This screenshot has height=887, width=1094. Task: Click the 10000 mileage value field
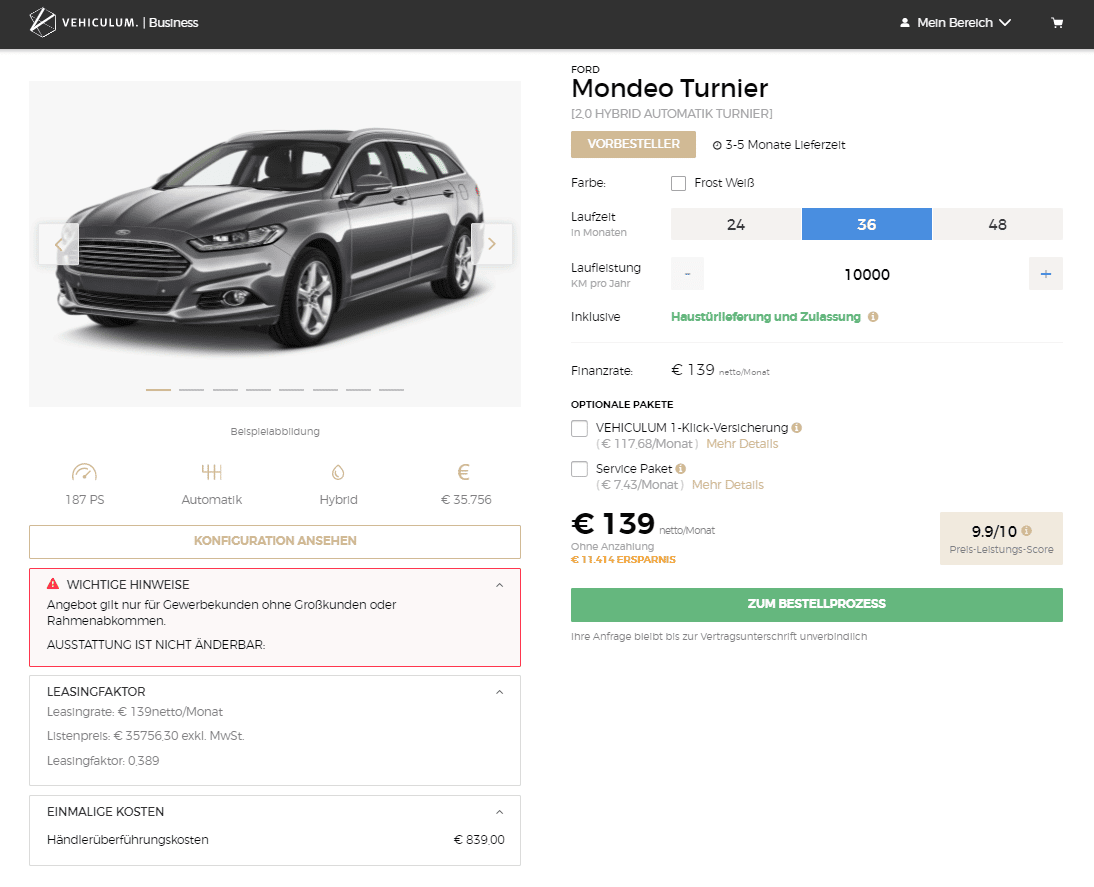pyautogui.click(x=867, y=274)
